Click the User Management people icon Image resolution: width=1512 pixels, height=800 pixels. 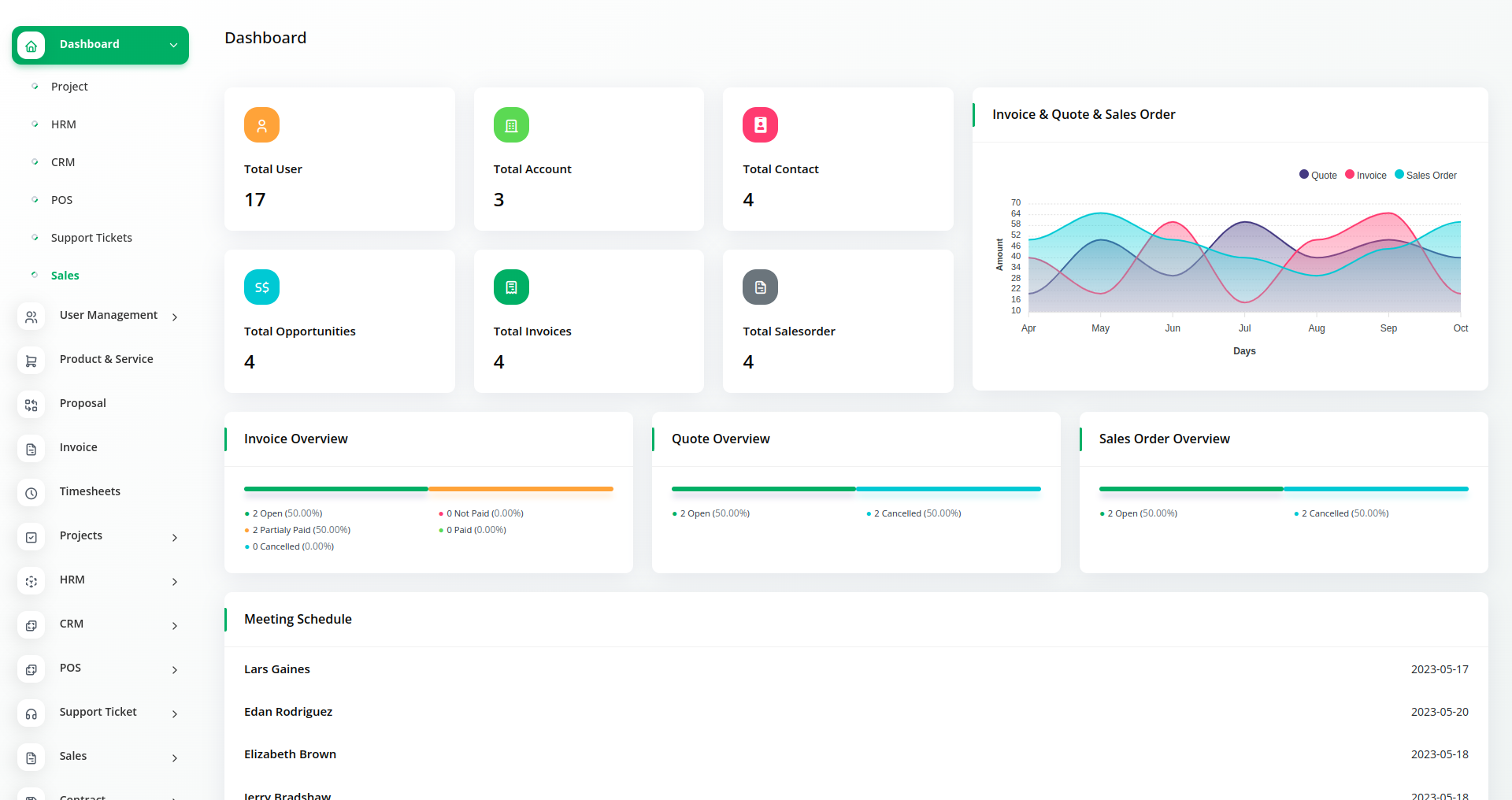point(31,317)
